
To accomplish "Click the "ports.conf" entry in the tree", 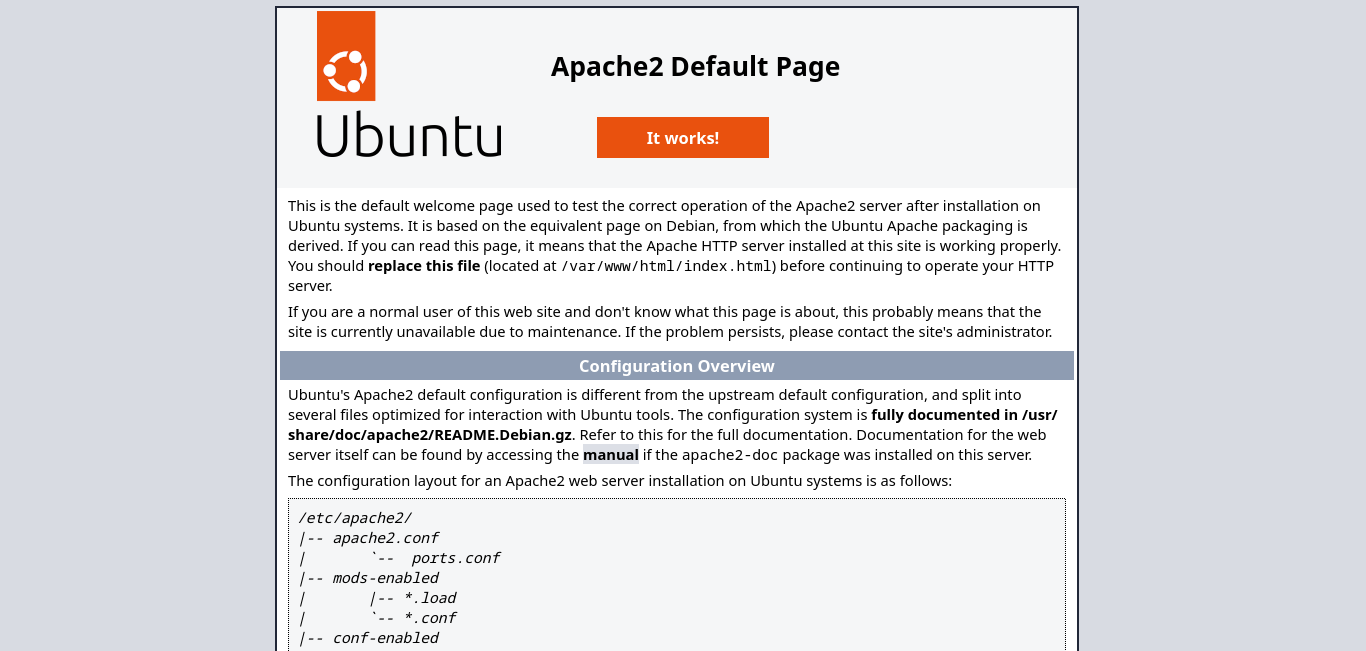I will click(x=456, y=558).
